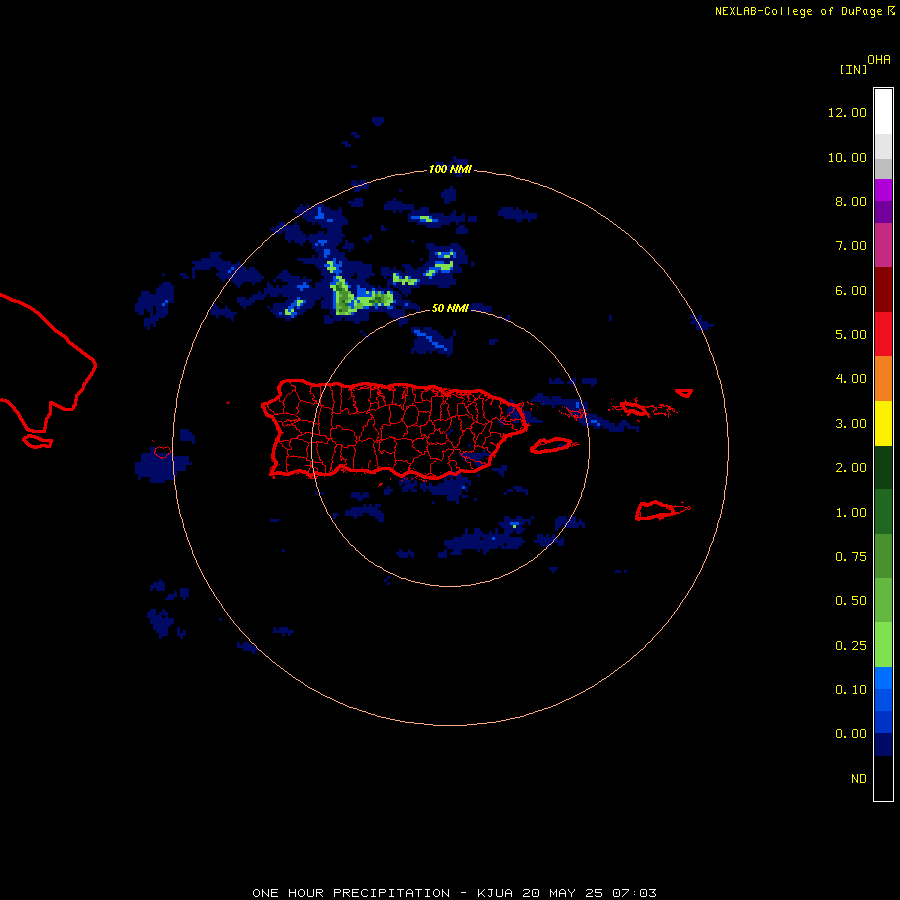Image resolution: width=900 pixels, height=900 pixels.
Task: Click the St. Croix island outline in southeast
Action: pyautogui.click(x=662, y=510)
